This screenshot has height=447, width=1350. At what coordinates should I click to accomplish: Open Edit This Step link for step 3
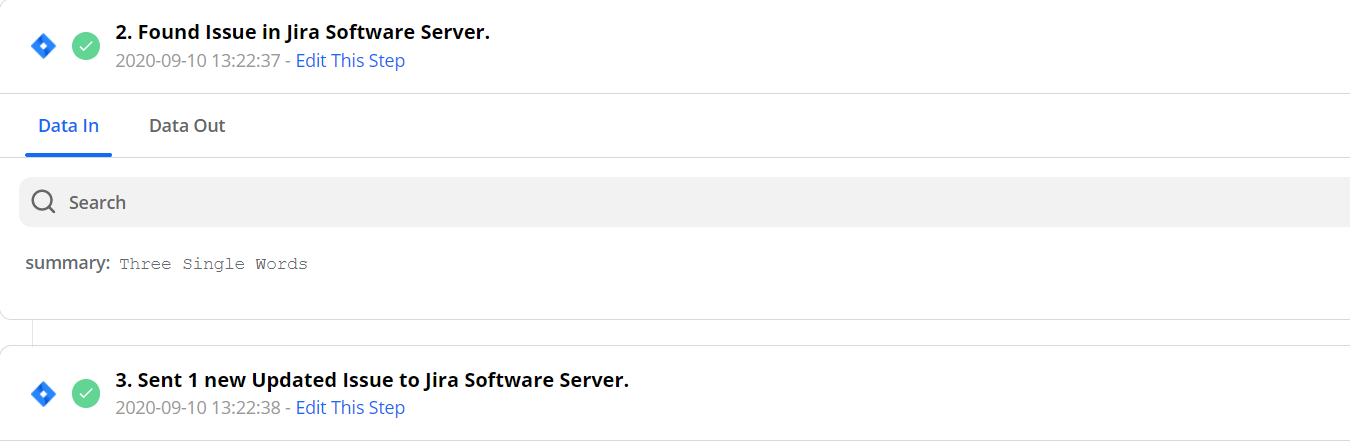(x=350, y=408)
